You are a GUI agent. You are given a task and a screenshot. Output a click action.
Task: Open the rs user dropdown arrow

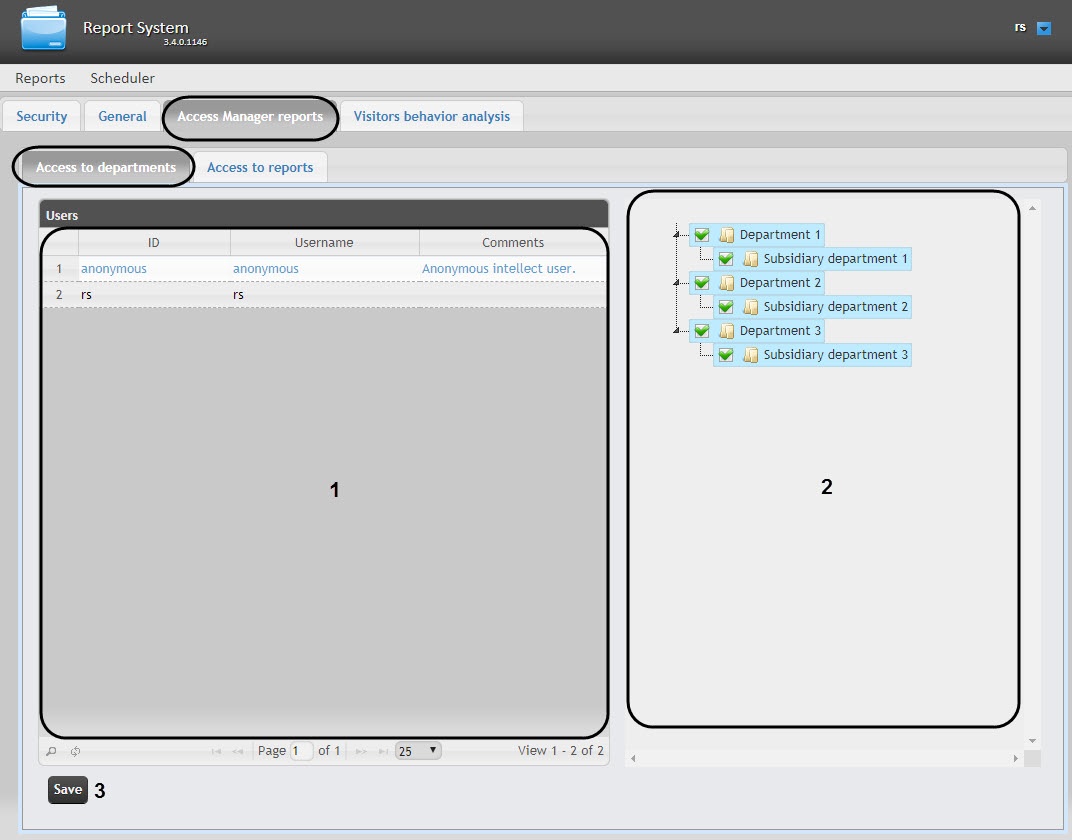coord(1044,29)
